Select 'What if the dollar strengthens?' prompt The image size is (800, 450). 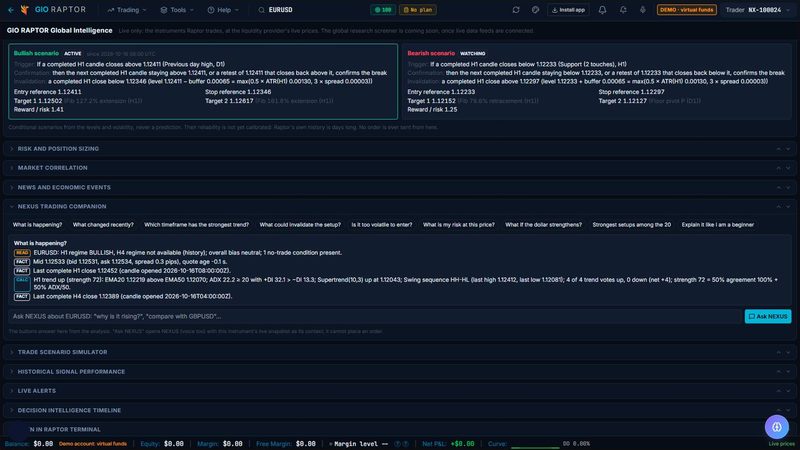pyautogui.click(x=543, y=224)
